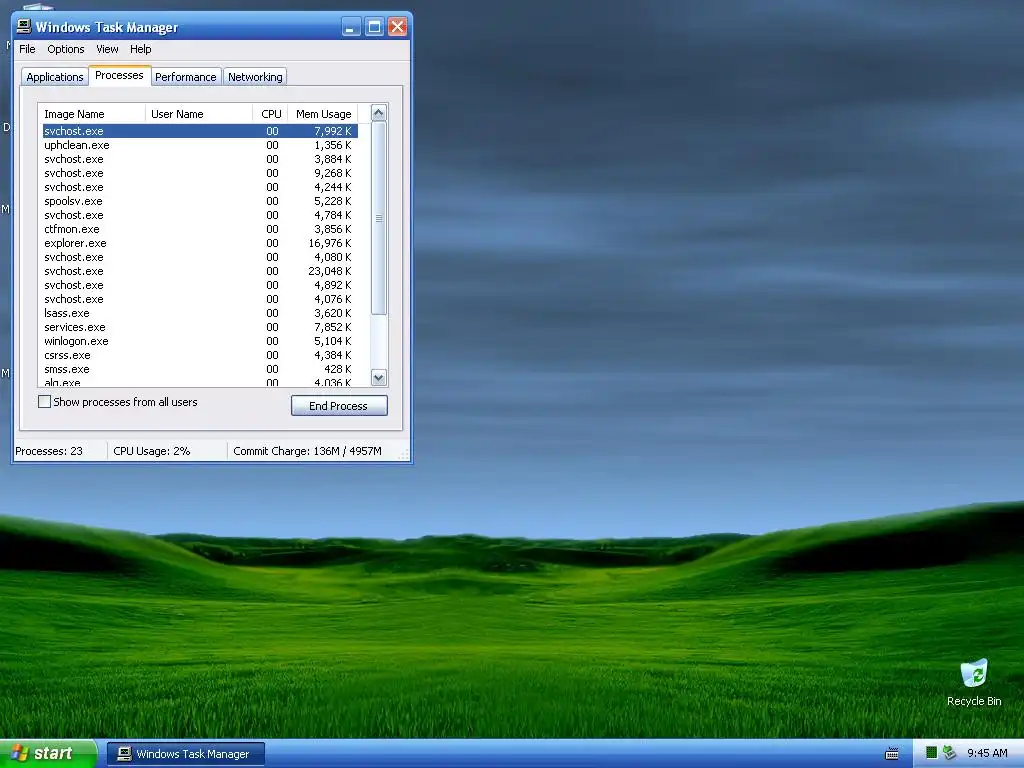
Task: Select svchost.exe using 3,884 K
Action: 200,159
